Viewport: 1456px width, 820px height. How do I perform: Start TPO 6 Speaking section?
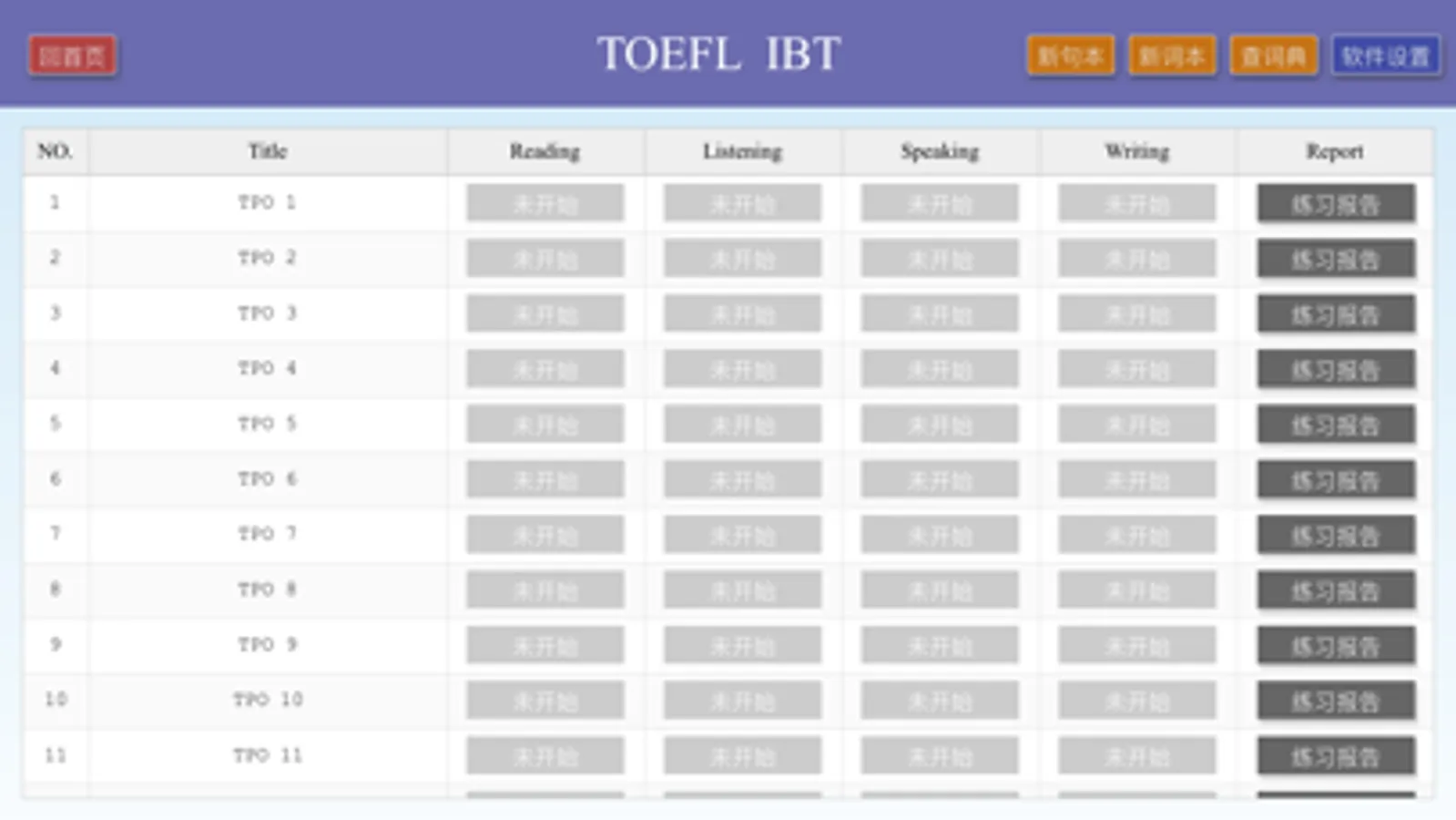coord(940,480)
